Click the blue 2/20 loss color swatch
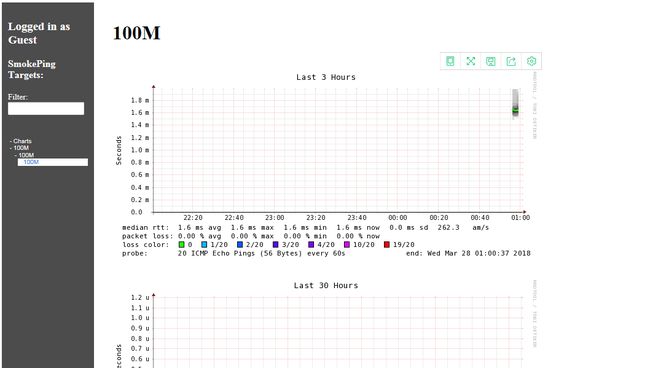Screen dimensions: 650x368 point(240,245)
